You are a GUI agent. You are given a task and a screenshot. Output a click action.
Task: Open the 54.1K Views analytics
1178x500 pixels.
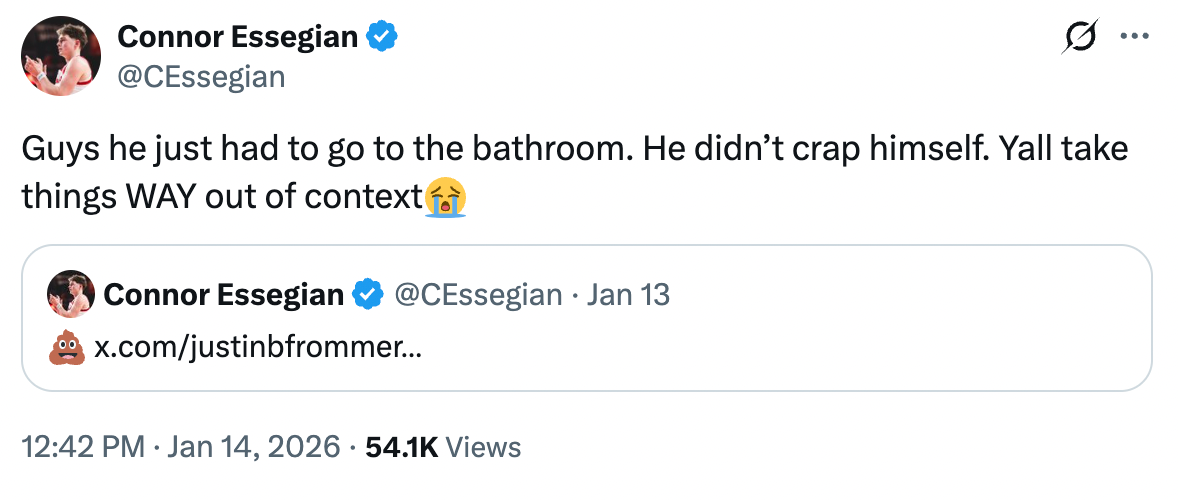pos(443,447)
